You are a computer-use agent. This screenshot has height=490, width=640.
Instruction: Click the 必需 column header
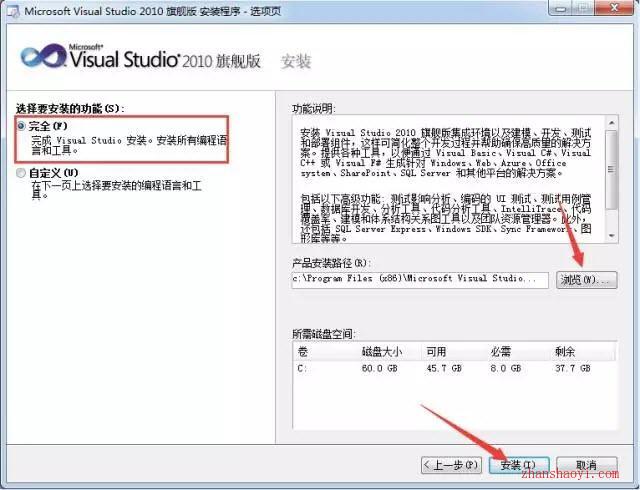(518, 352)
